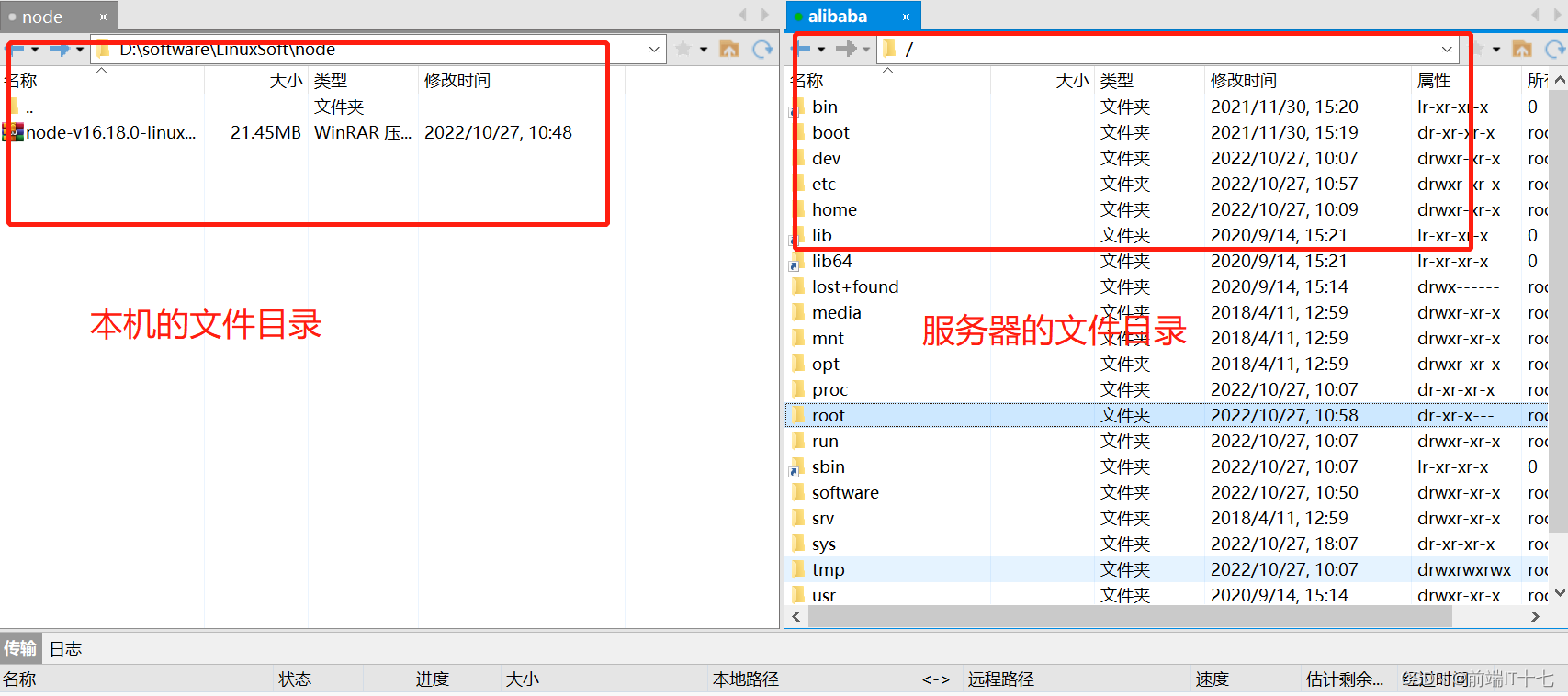Select the root folder row
Viewport: 1568px width, 696px height.
[x=1167, y=415]
